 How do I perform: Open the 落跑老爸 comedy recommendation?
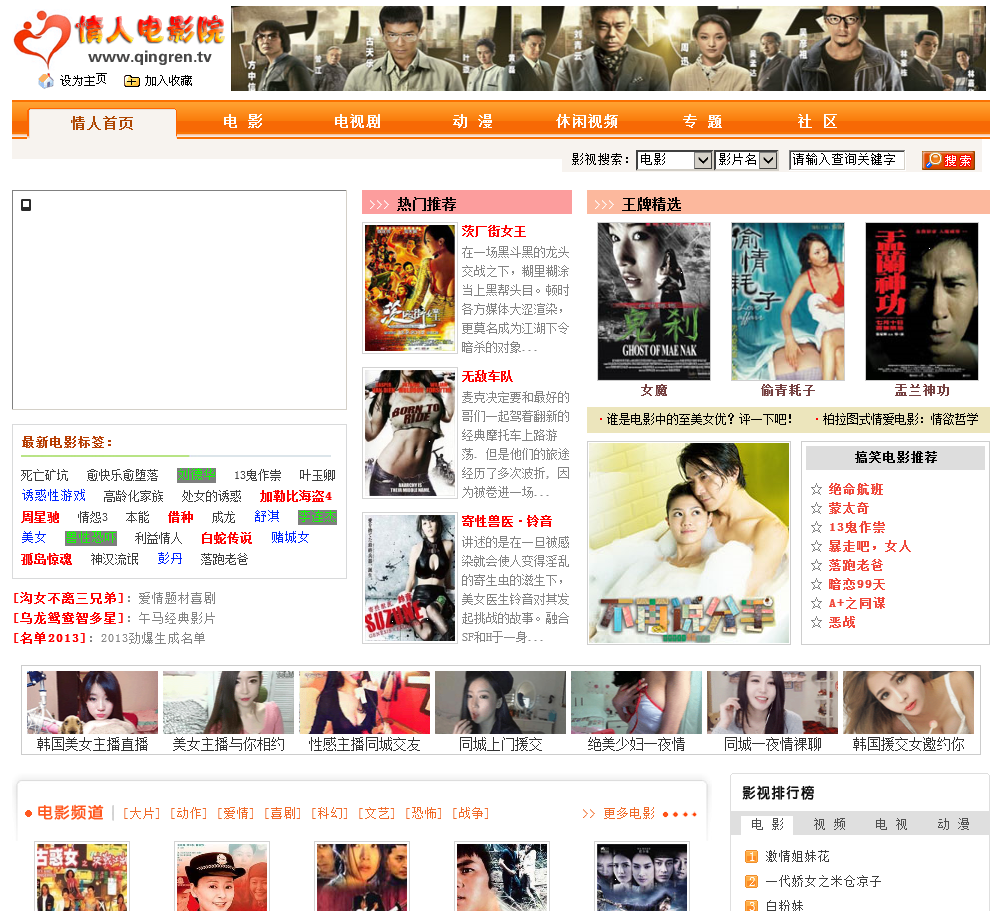(x=856, y=565)
